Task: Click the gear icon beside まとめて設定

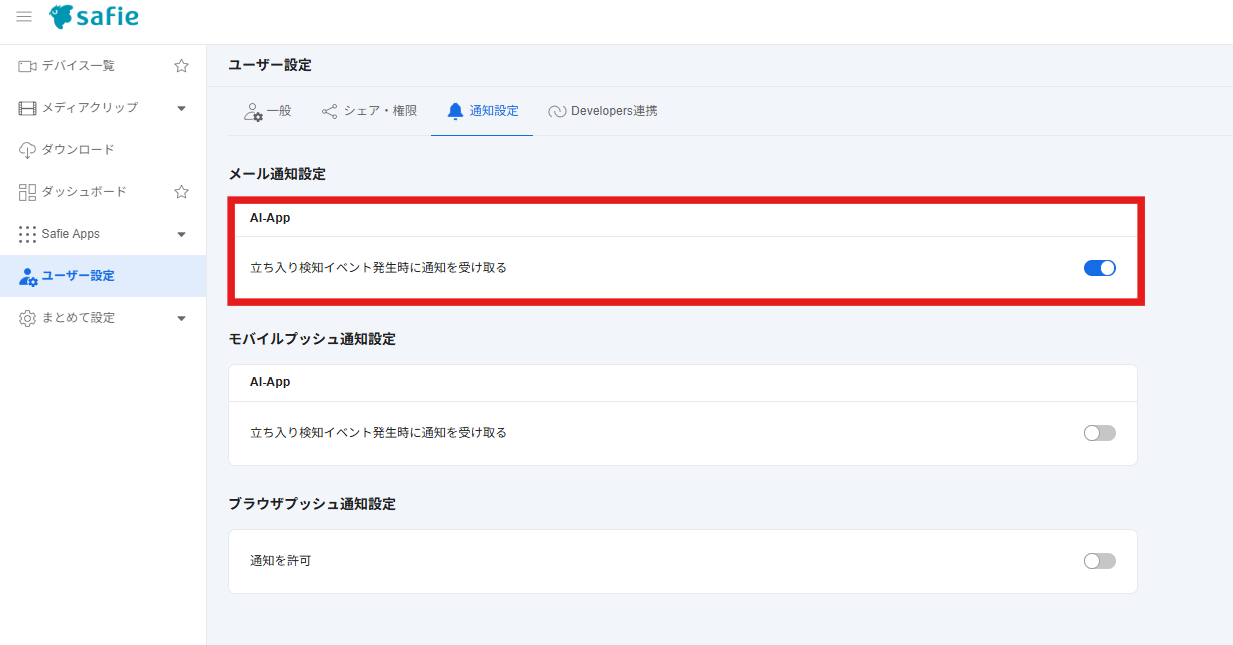Action: (x=27, y=318)
